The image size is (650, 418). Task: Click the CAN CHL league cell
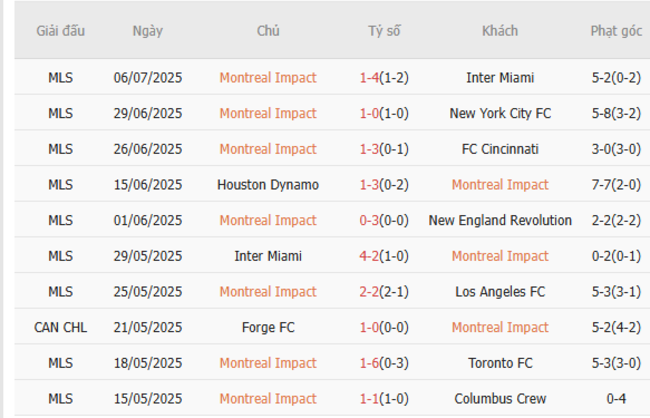pos(61,327)
